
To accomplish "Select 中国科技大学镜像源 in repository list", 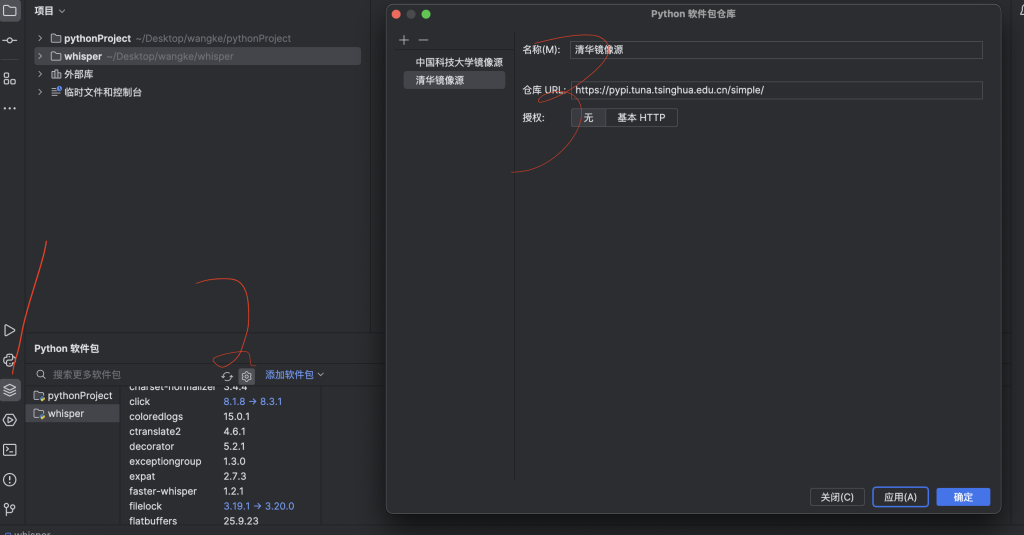I will [459, 62].
